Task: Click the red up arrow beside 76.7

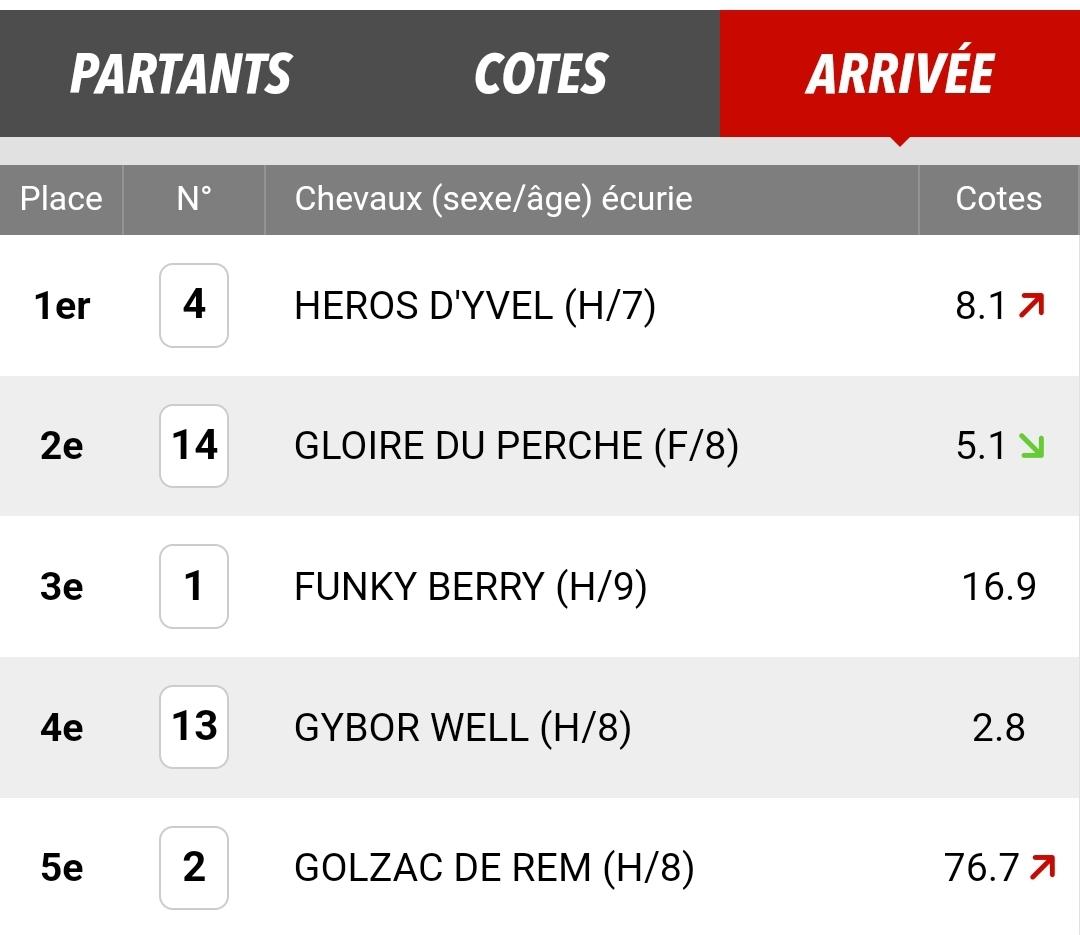Action: (x=1042, y=867)
